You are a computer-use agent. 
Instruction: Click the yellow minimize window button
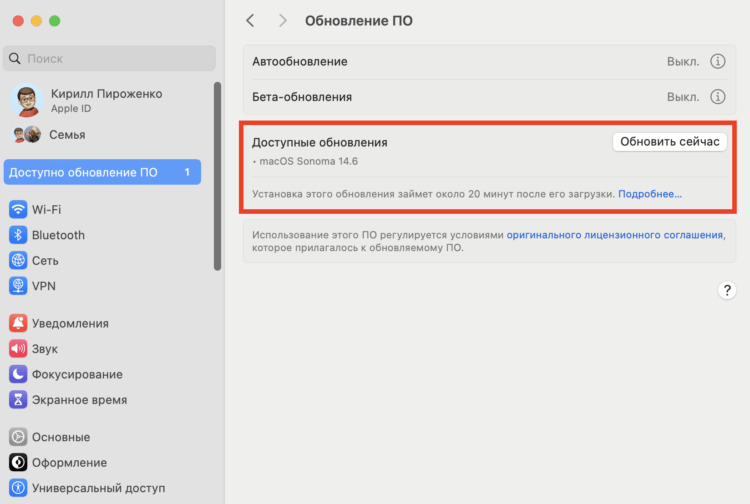[x=36, y=21]
